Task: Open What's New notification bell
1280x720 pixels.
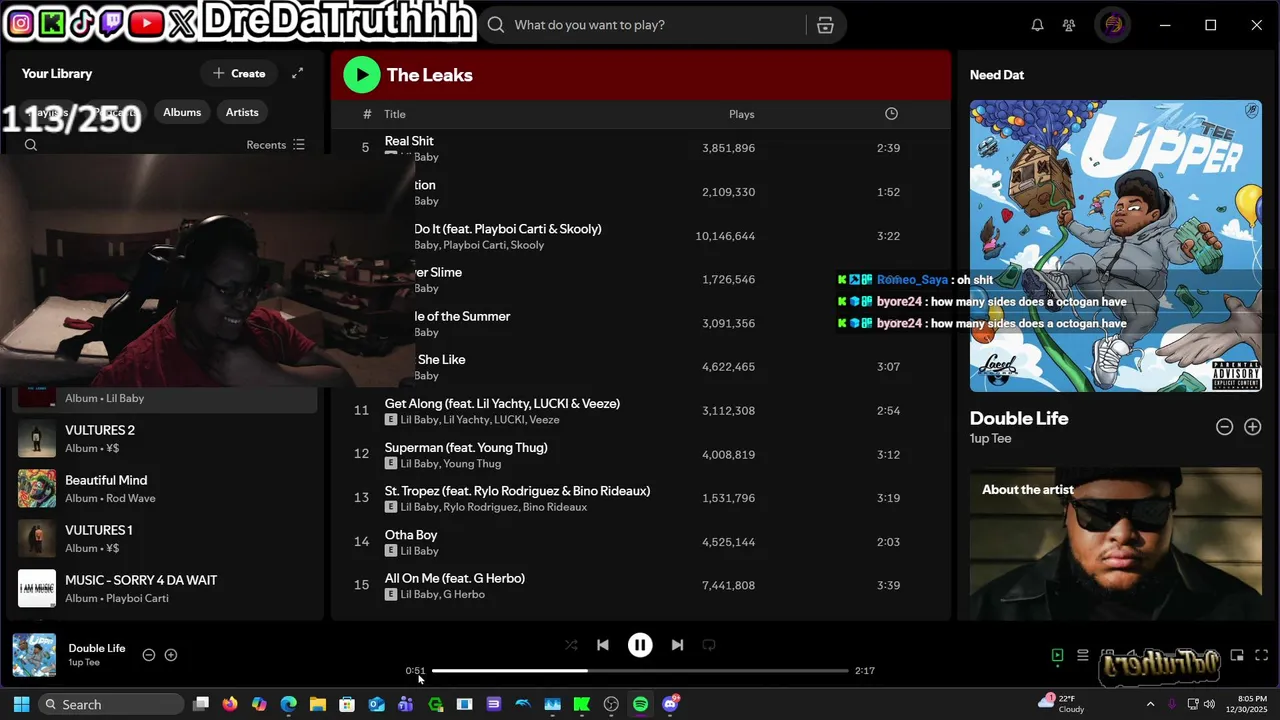Action: pos(1037,25)
